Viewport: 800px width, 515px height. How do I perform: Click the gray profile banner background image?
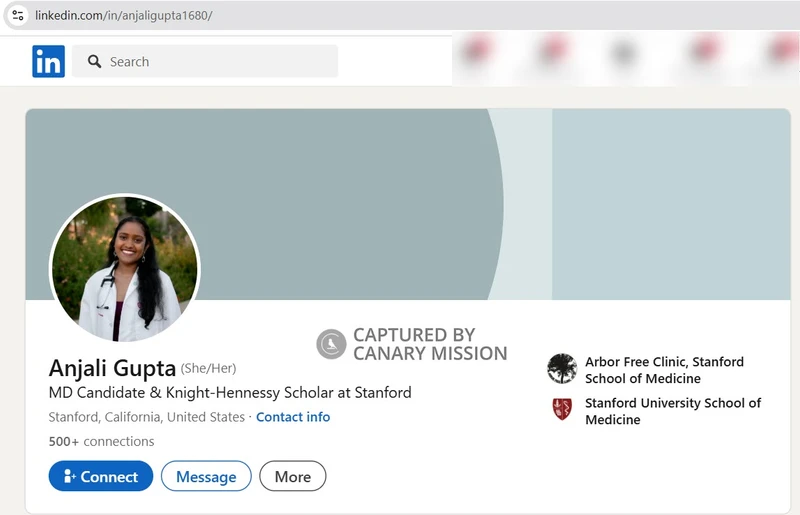408,204
